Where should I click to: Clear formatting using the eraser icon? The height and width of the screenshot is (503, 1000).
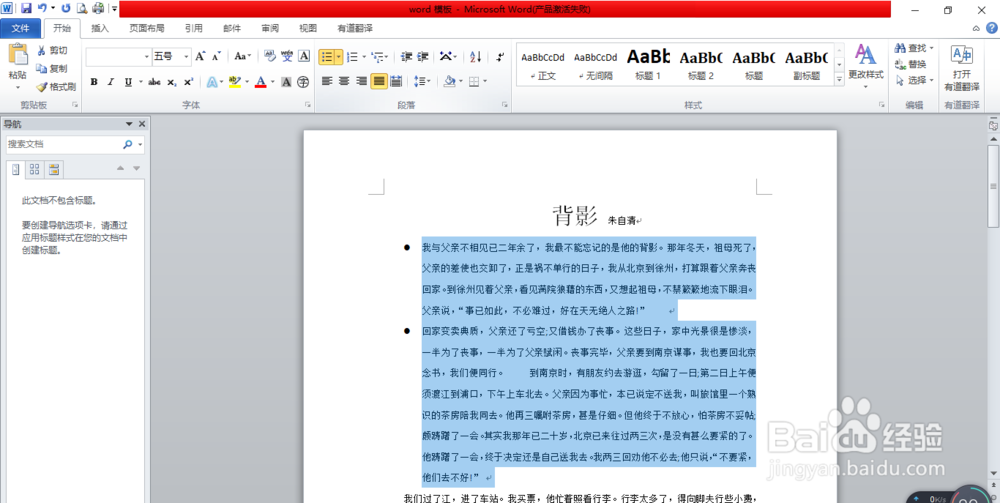point(270,56)
